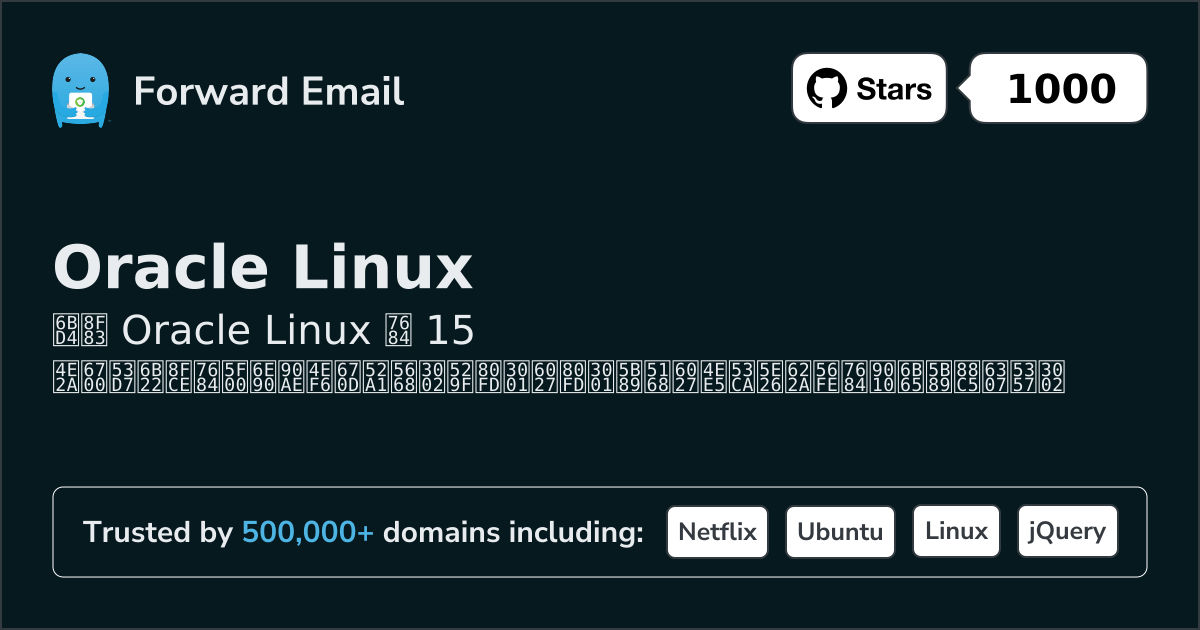
Task: Click the long unrendered description line
Action: pyautogui.click(x=558, y=375)
